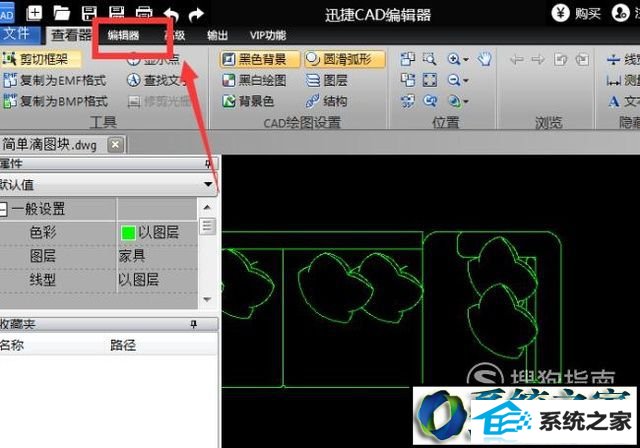The image size is (640, 448).
Task: Toggle the 剪切框架 tool
Action: [x=42, y=59]
